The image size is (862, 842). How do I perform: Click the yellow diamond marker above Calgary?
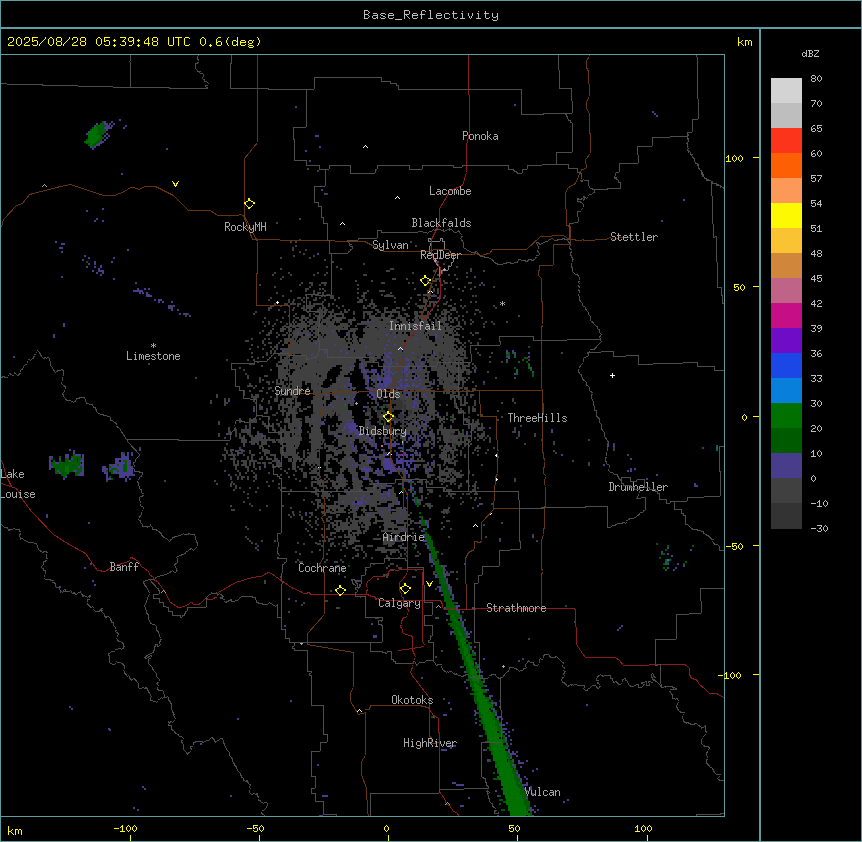(x=405, y=589)
